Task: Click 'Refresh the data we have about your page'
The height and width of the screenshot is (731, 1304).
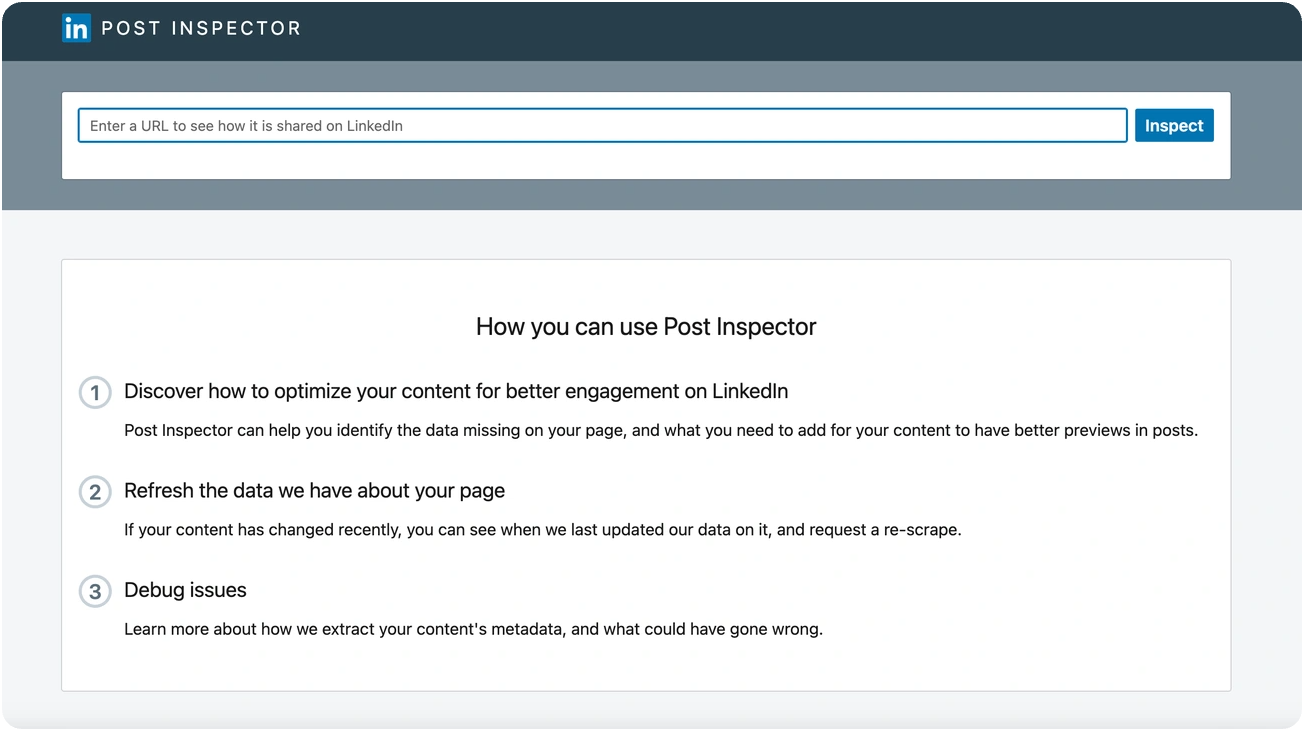Action: pos(314,491)
